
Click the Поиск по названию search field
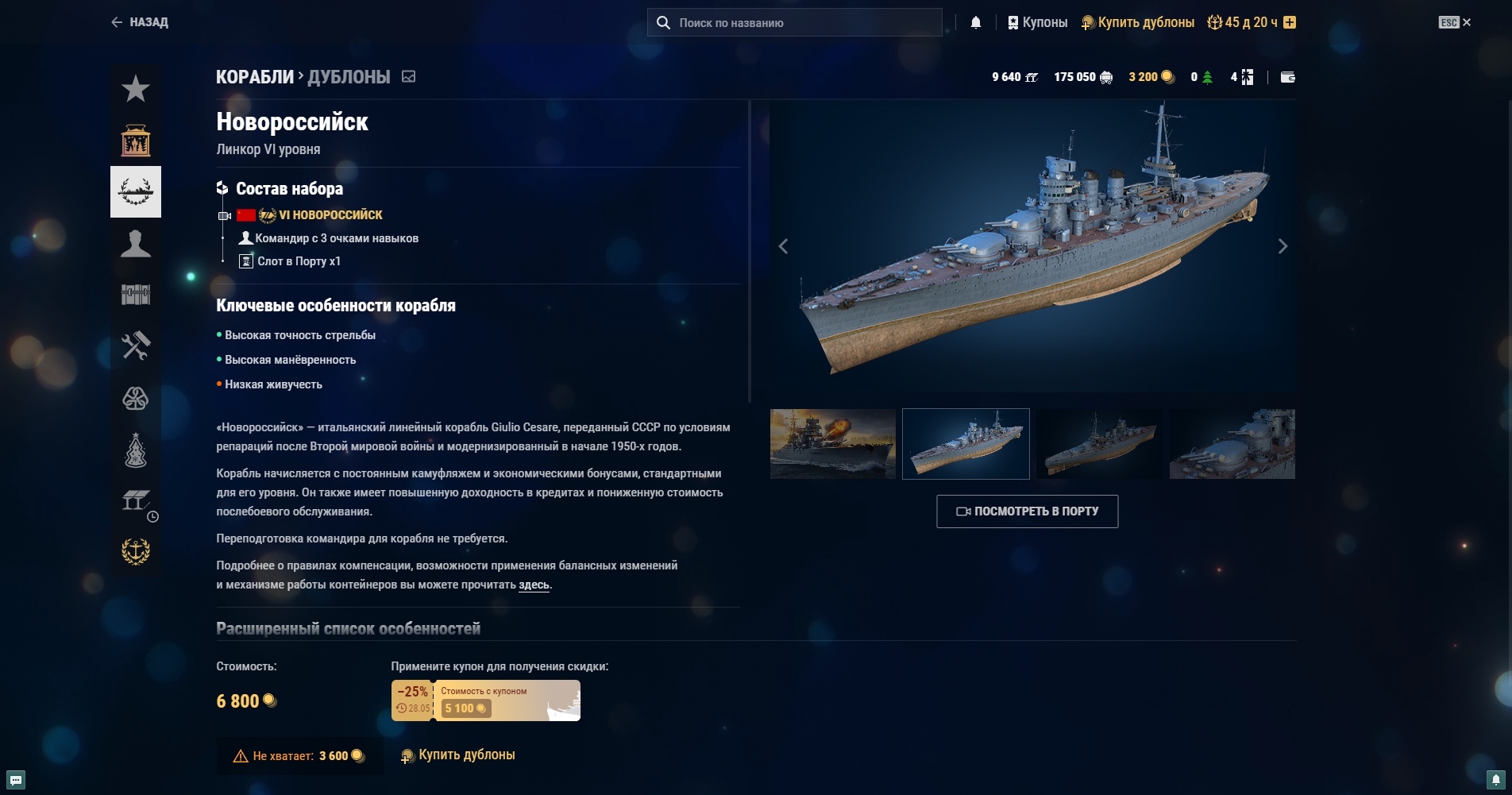click(x=795, y=22)
